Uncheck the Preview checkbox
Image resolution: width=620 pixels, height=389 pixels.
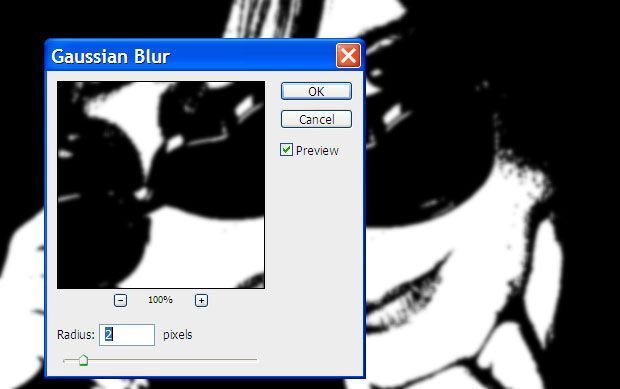[286, 150]
